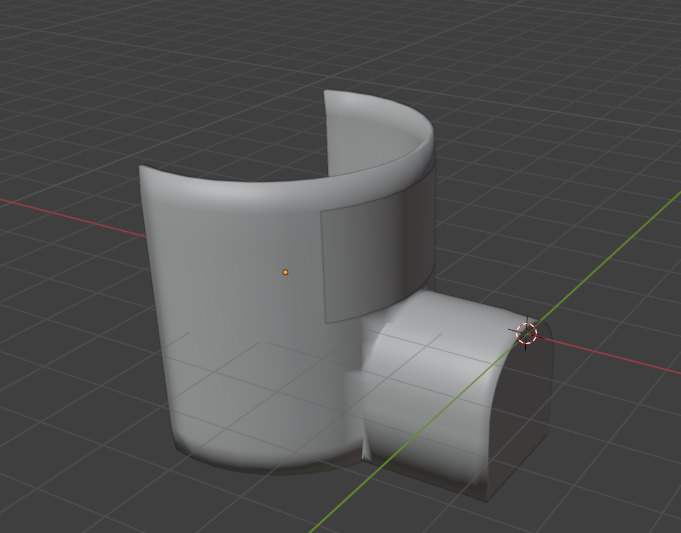
Task: Click the orange object origin dot
Action: 285,272
